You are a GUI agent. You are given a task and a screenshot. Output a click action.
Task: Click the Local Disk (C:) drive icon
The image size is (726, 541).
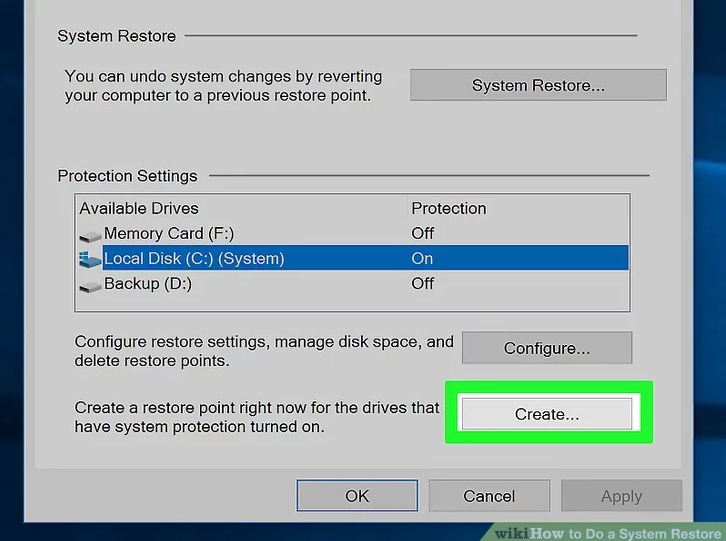(90, 259)
